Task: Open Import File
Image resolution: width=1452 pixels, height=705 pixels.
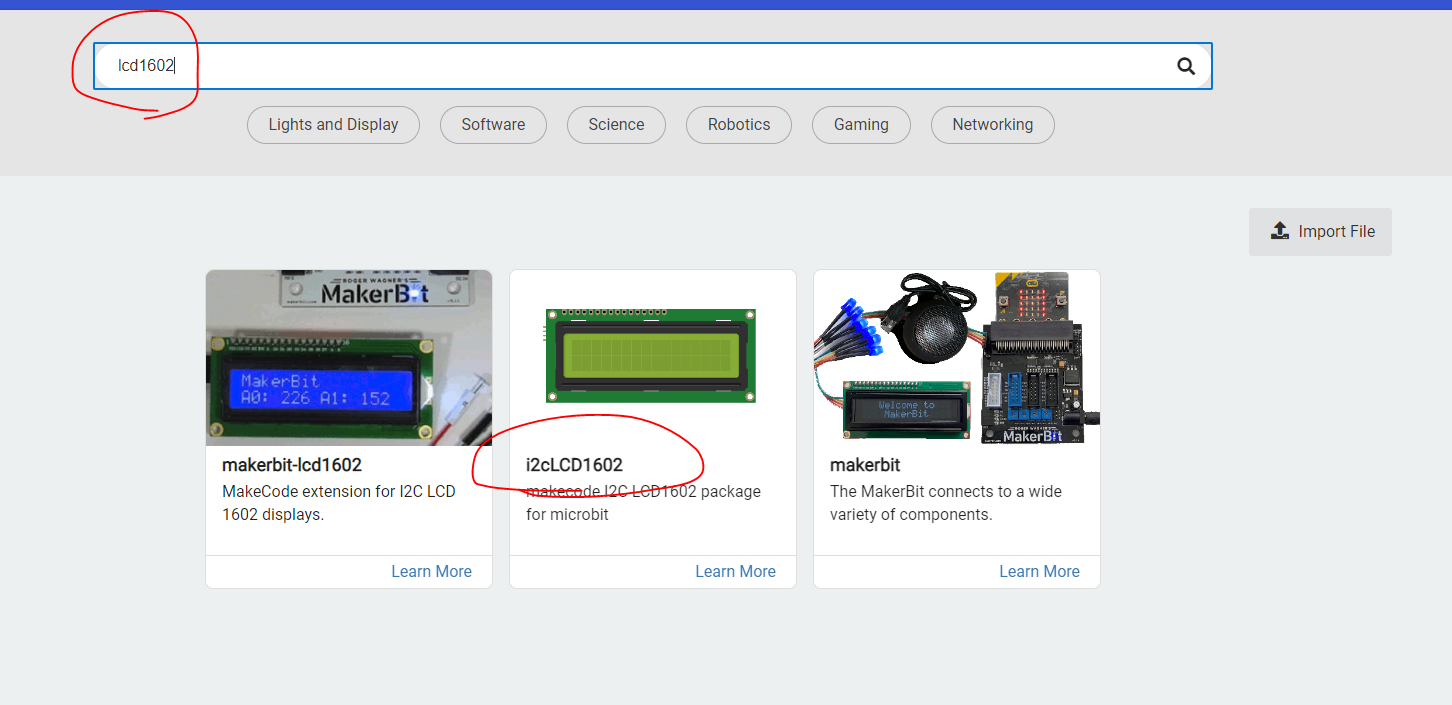Action: click(1320, 231)
